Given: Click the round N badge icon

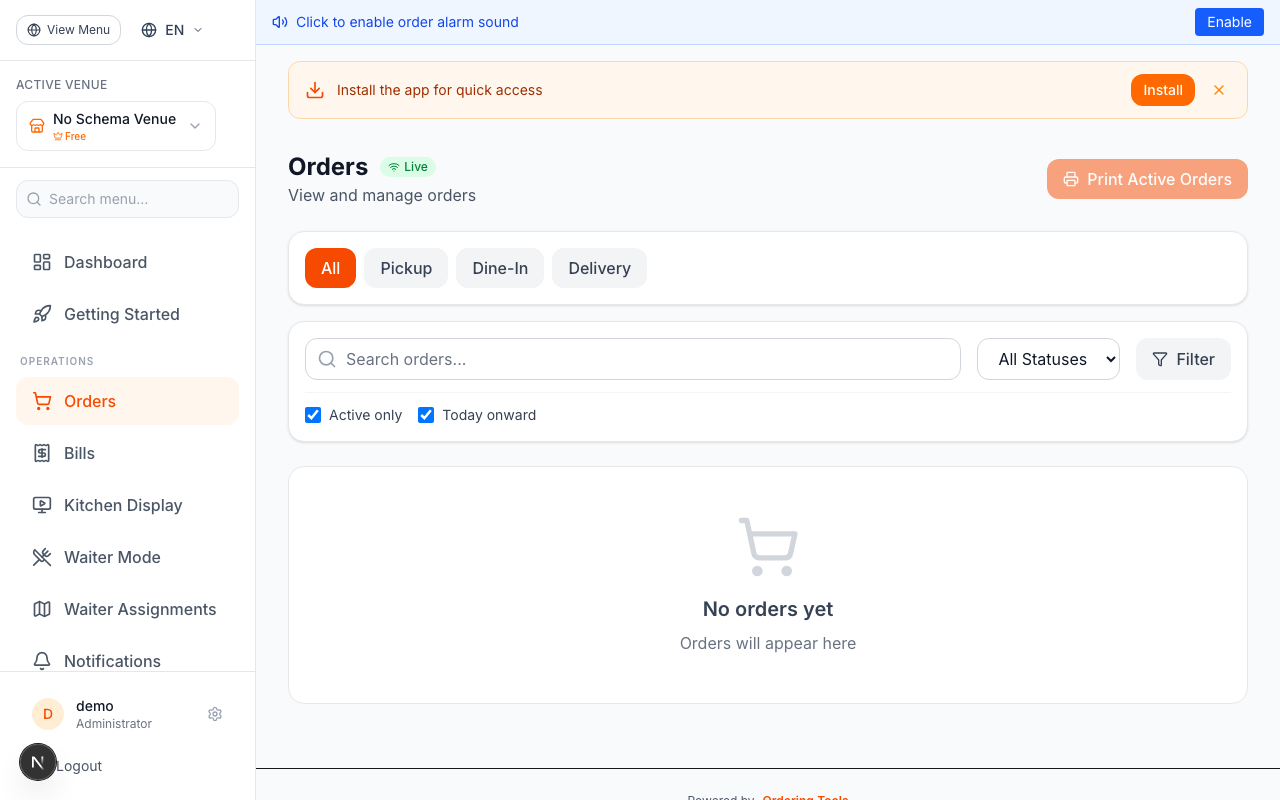Looking at the screenshot, I should click(x=38, y=762).
